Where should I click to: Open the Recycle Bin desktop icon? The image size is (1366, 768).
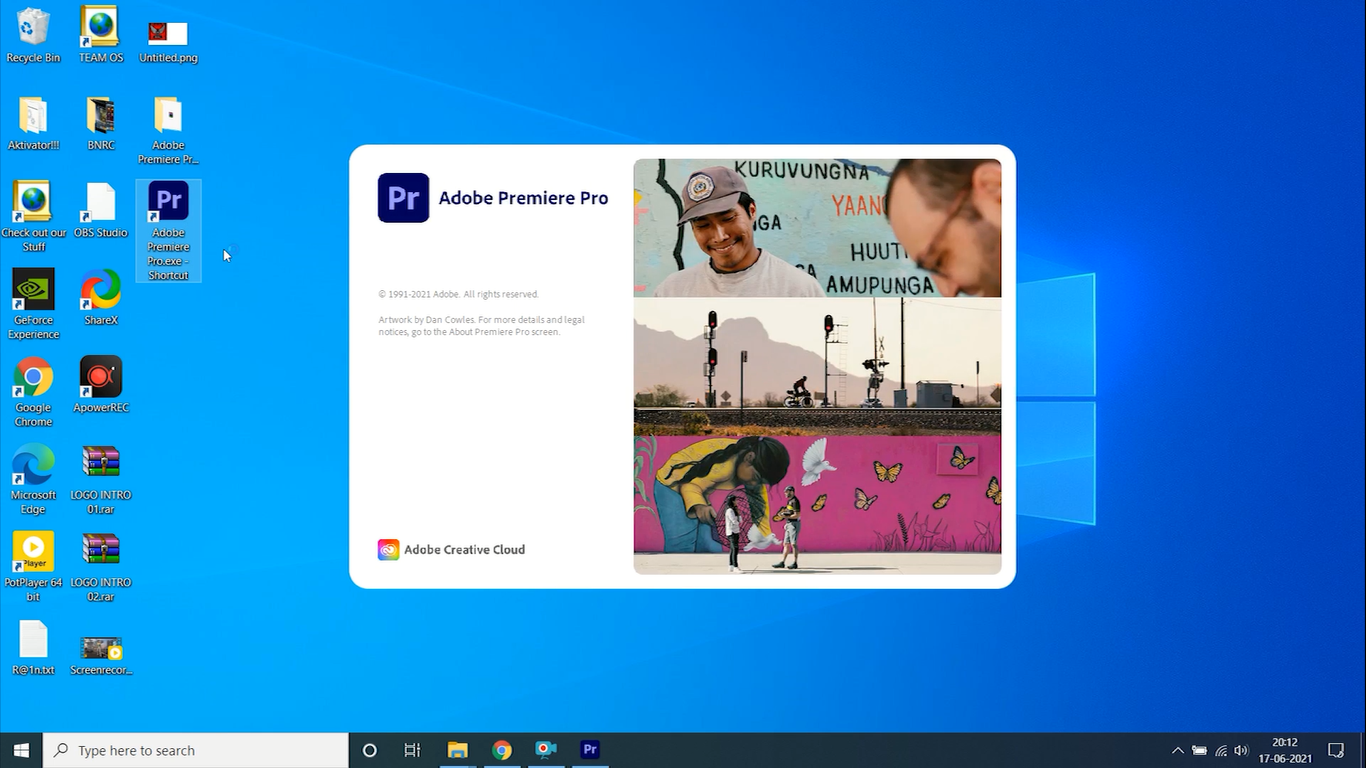[33, 35]
